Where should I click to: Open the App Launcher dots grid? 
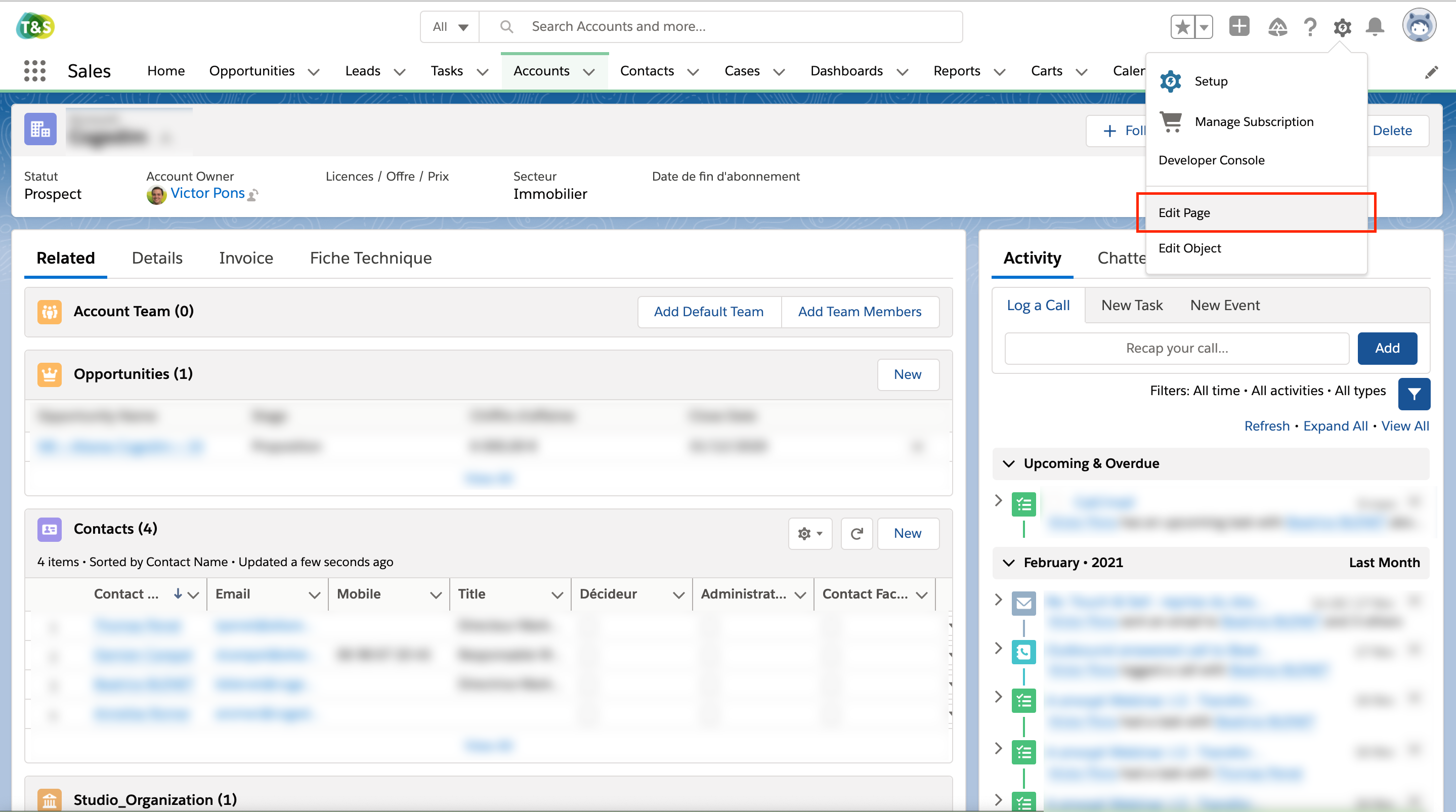34,71
